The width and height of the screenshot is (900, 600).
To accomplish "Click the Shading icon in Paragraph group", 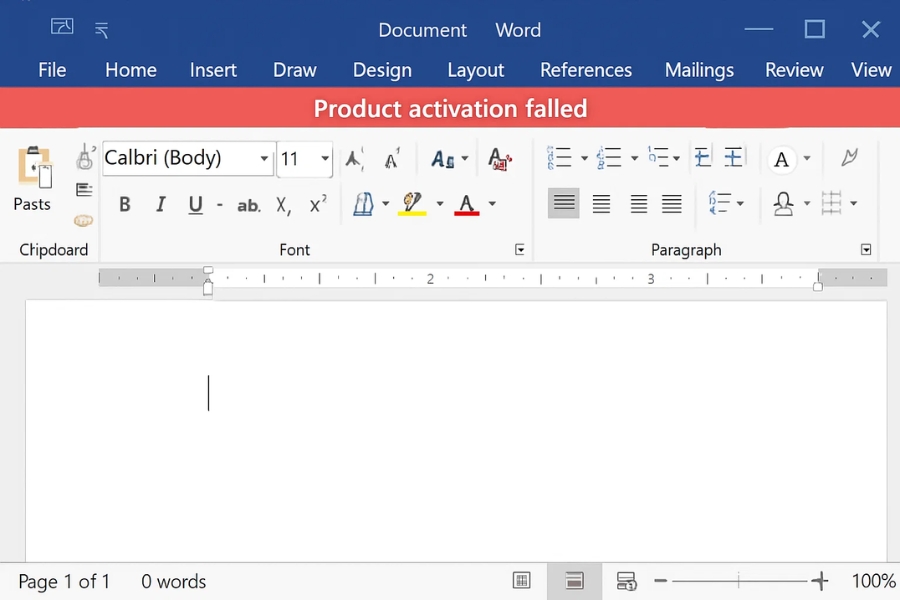I will pos(783,203).
